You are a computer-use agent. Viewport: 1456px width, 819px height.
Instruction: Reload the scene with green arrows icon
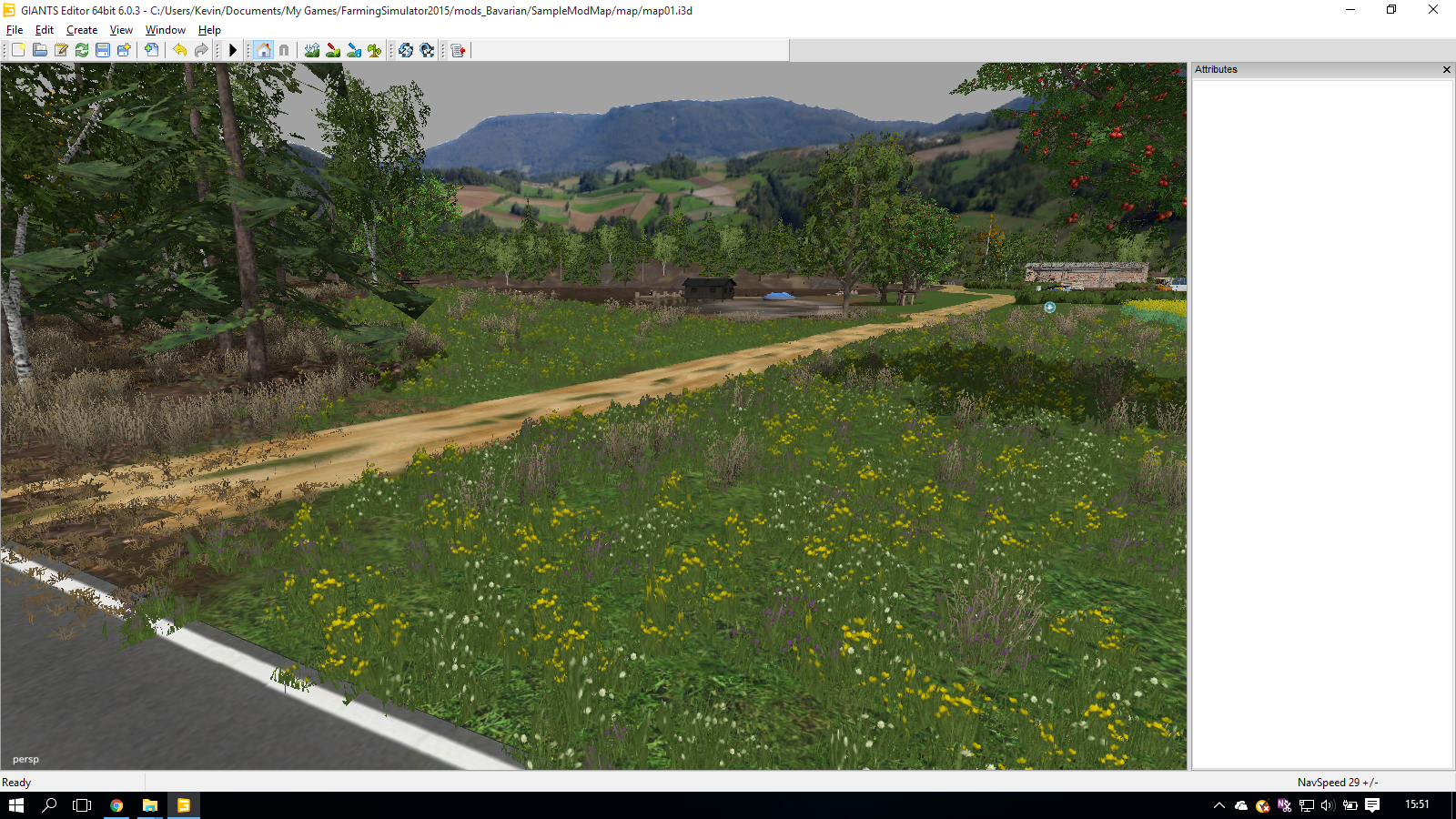82,50
